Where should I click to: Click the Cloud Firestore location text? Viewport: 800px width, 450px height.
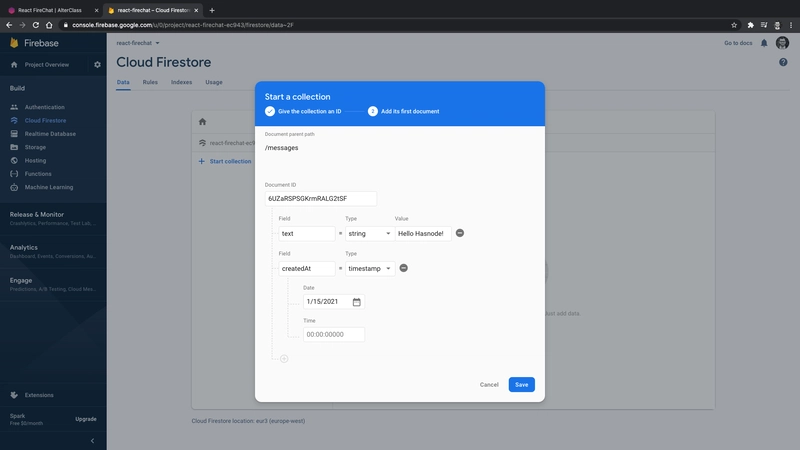(248, 421)
